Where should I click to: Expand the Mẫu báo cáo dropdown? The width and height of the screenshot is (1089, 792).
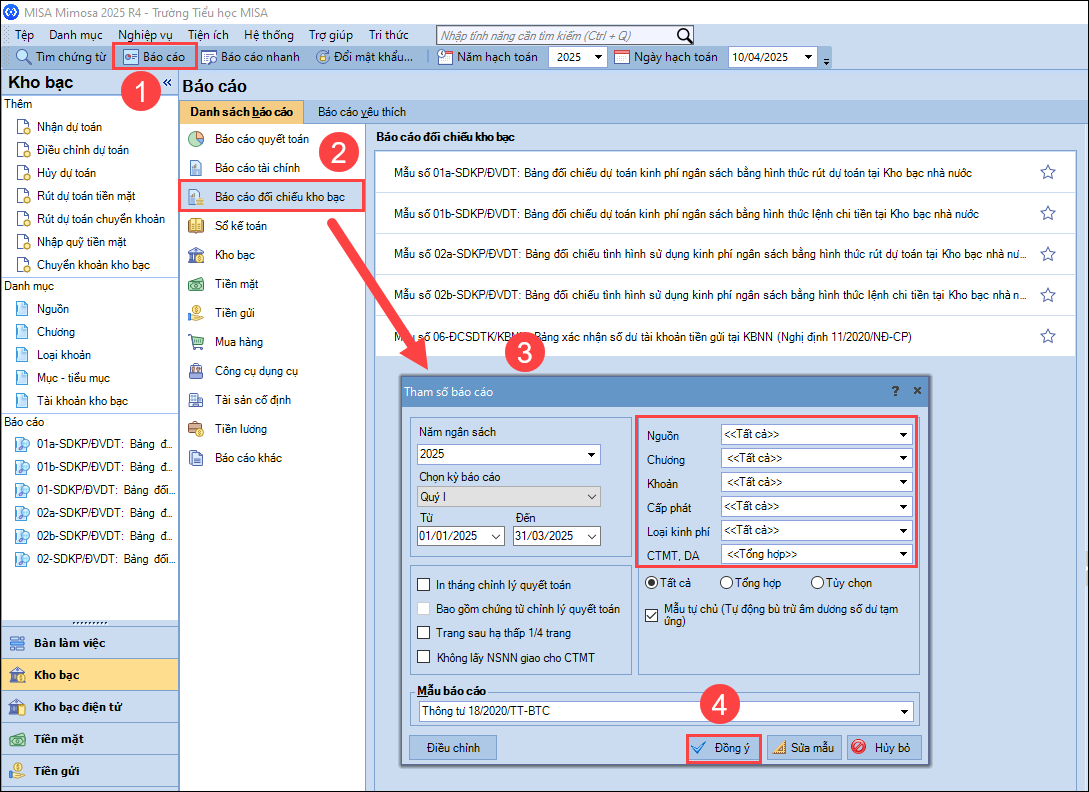tap(903, 711)
